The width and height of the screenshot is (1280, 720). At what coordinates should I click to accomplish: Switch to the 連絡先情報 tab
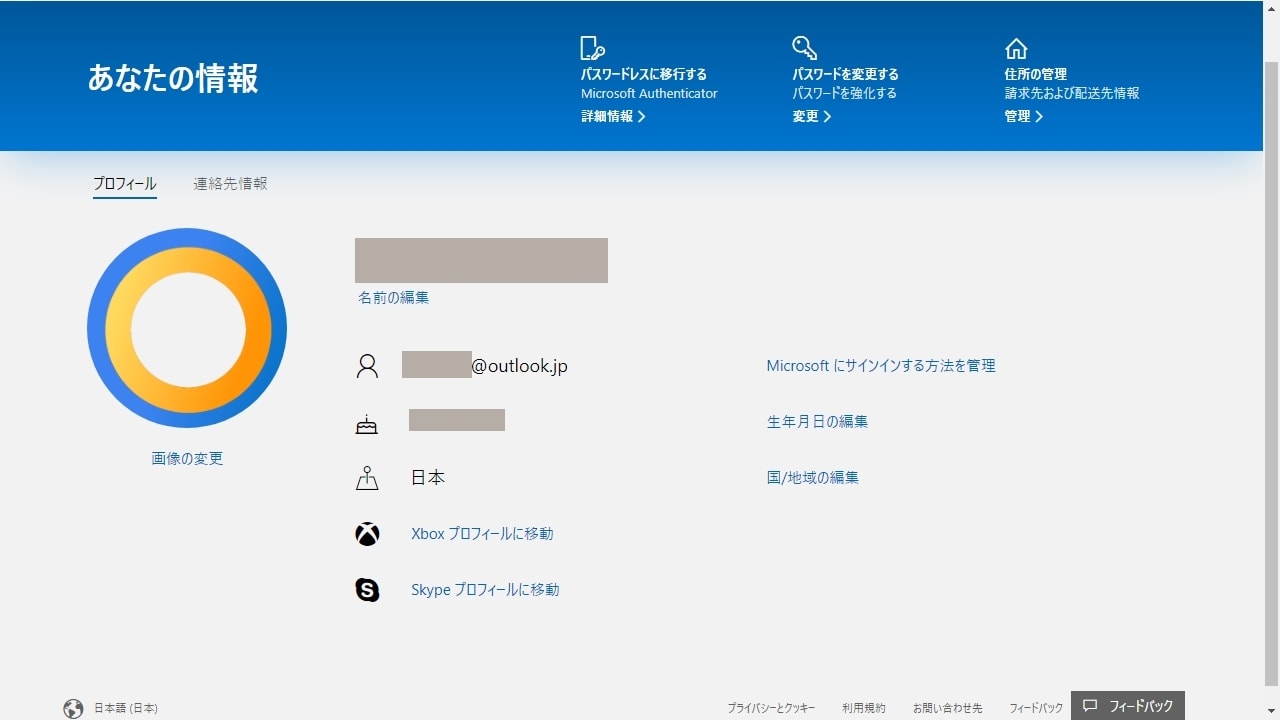click(x=230, y=184)
